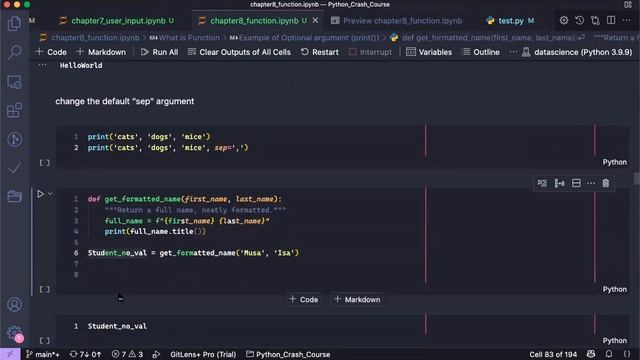
Task: Click the run and debug icon in status bar
Action: tap(156, 354)
